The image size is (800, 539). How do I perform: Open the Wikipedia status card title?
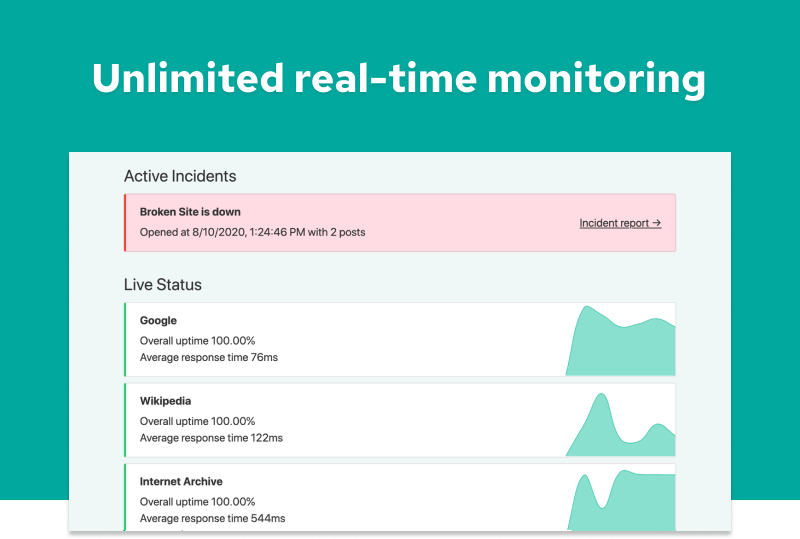point(165,401)
